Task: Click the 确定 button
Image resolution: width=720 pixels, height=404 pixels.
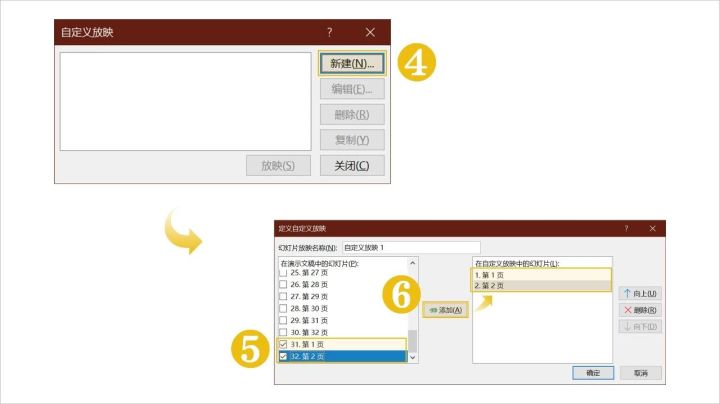Action: 593,373
